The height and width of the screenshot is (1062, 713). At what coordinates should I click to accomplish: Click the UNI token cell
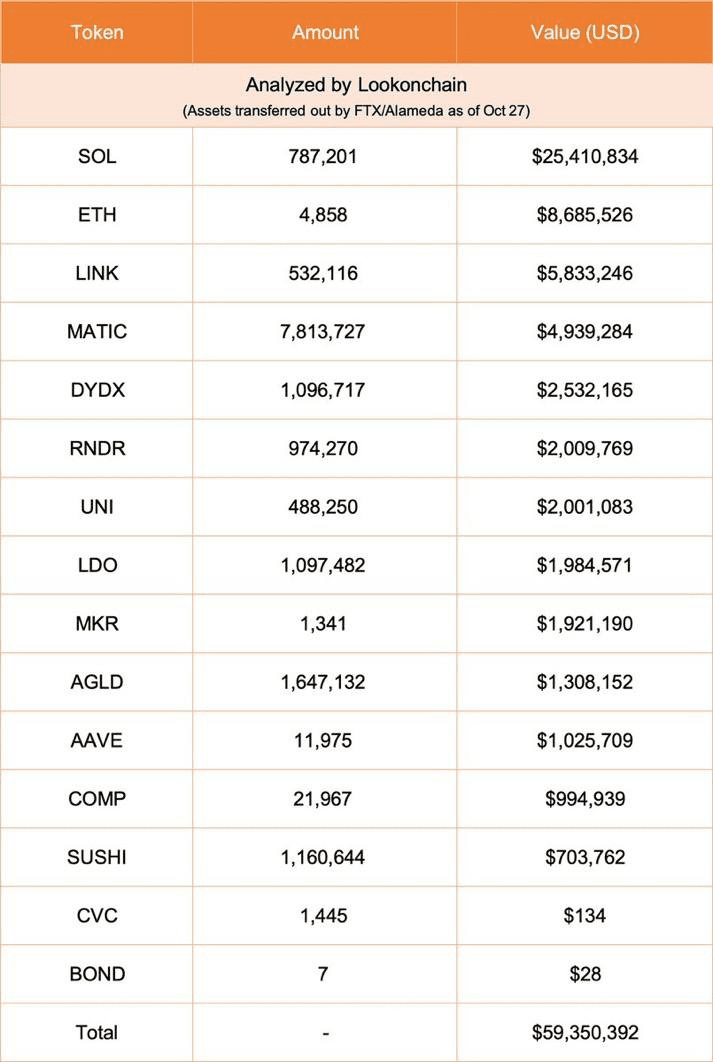[97, 507]
